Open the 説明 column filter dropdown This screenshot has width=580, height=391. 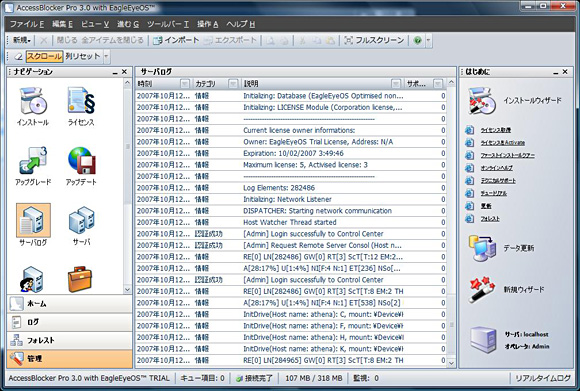(x=396, y=84)
